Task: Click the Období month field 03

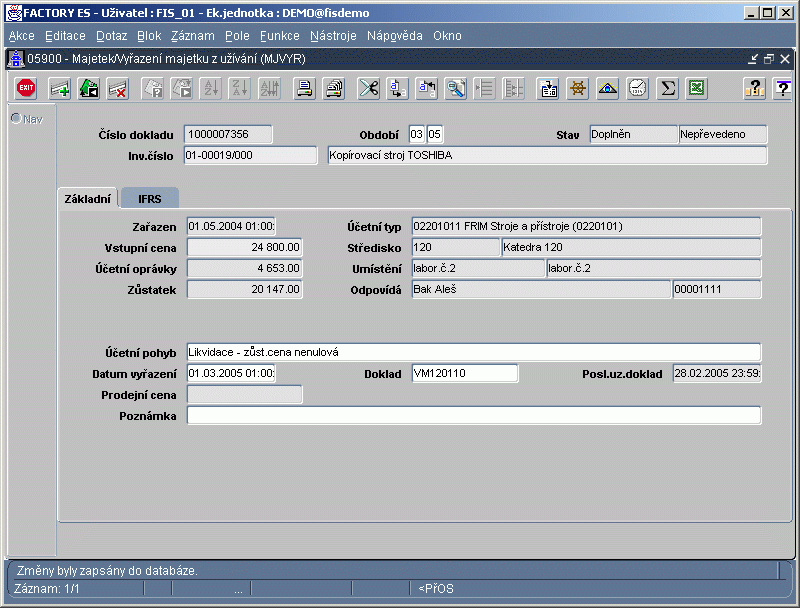Action: pyautogui.click(x=416, y=134)
